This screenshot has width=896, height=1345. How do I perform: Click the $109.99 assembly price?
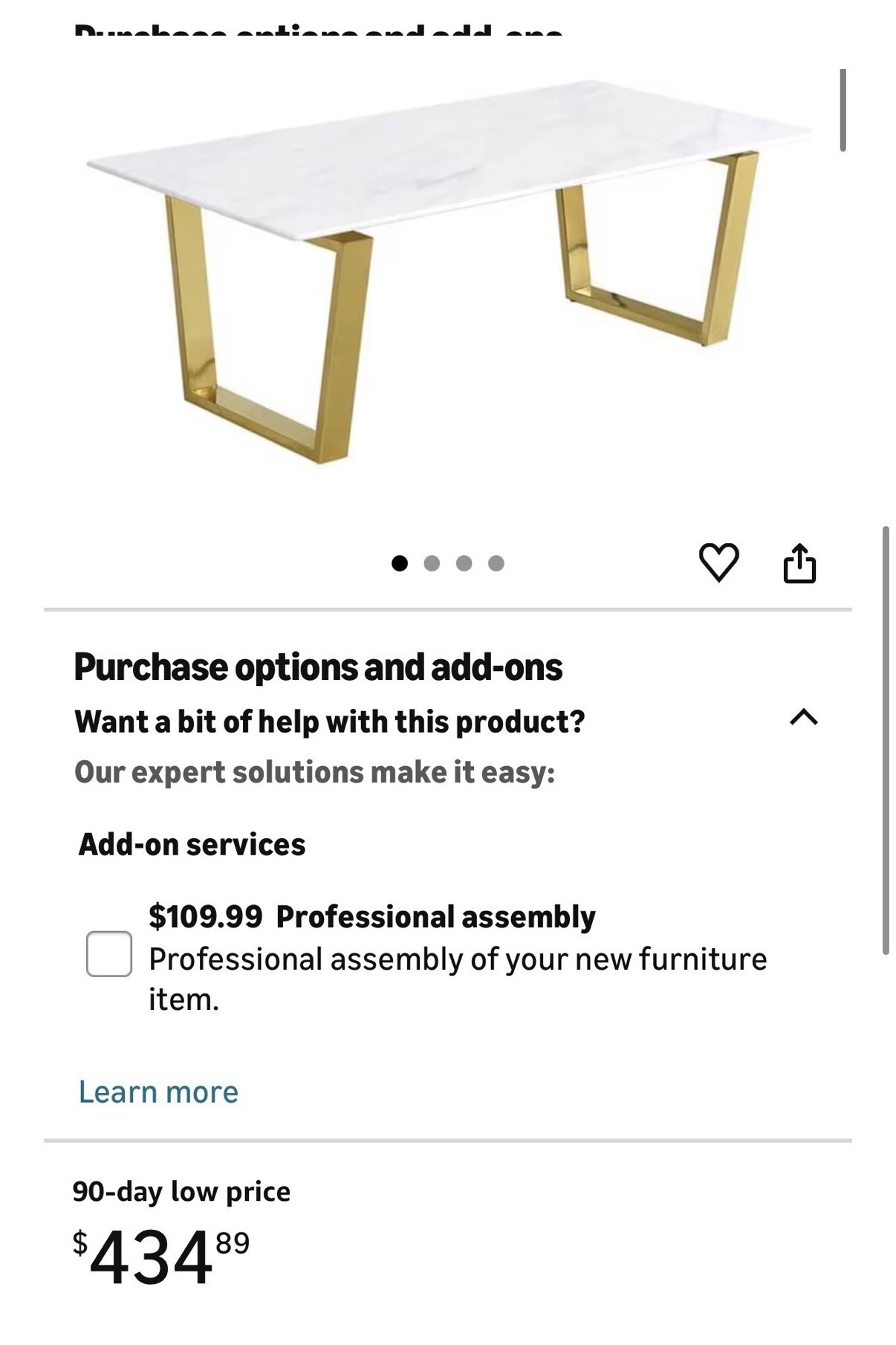[205, 917]
